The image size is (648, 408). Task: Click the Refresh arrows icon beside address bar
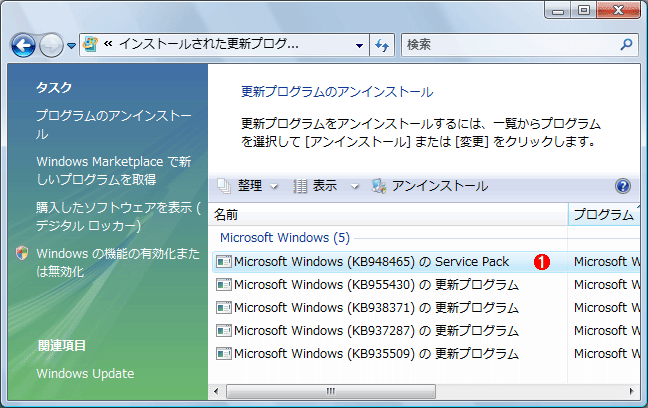click(x=382, y=45)
